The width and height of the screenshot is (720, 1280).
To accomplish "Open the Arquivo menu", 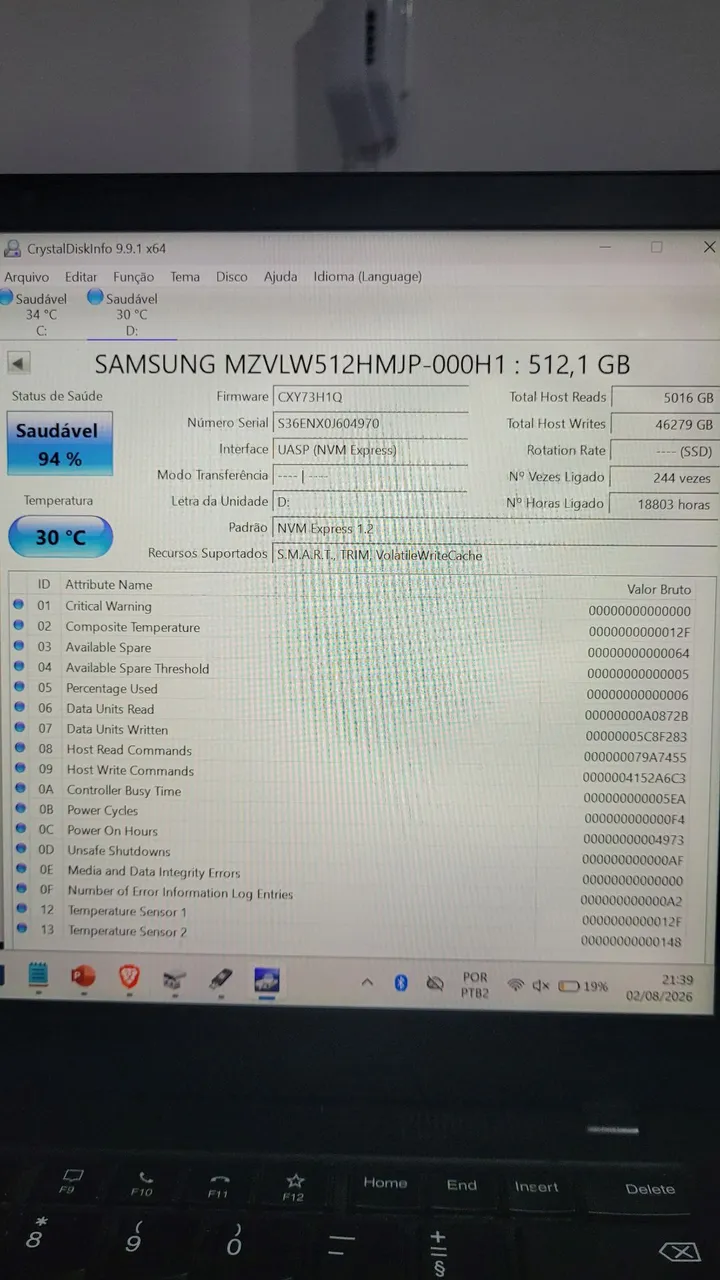I will pos(26,277).
